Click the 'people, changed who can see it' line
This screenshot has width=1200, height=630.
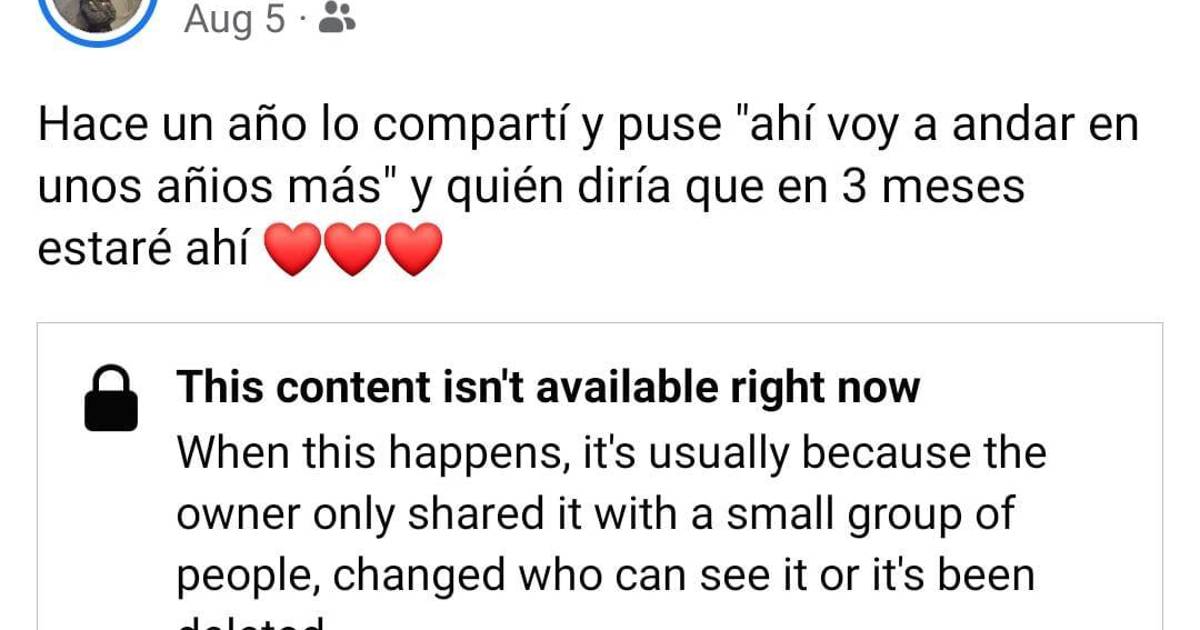click(x=605, y=575)
